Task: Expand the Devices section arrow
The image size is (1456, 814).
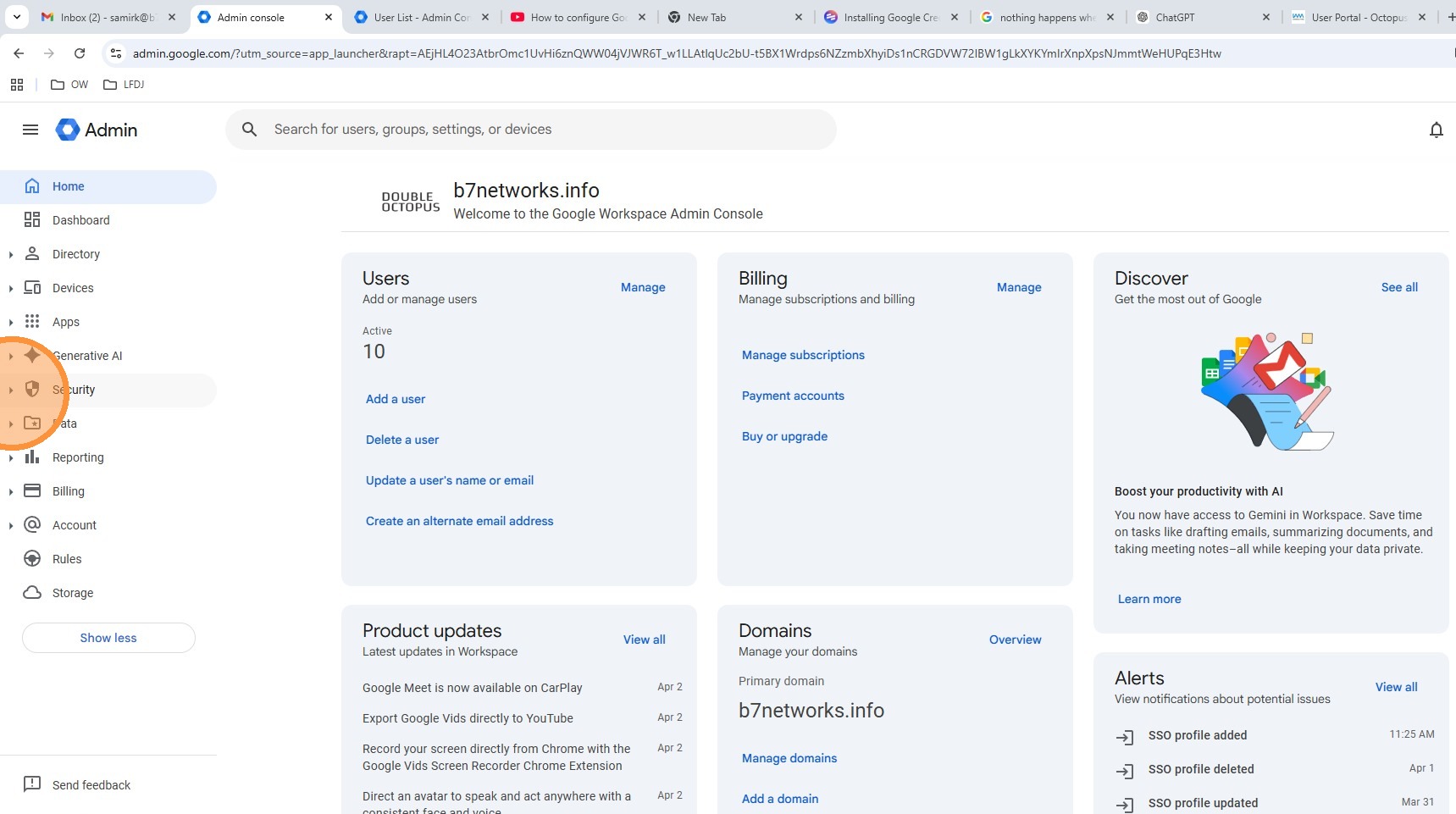Action: click(x=10, y=288)
